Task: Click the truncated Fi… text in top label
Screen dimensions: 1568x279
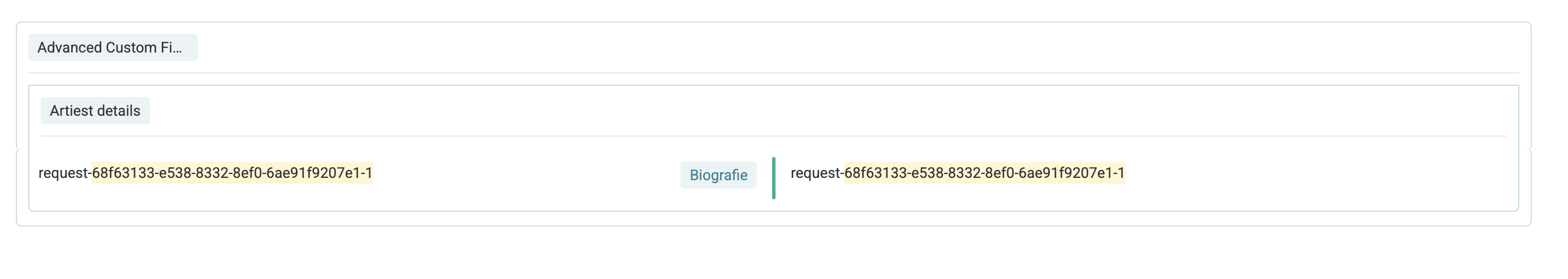Action: [171, 47]
